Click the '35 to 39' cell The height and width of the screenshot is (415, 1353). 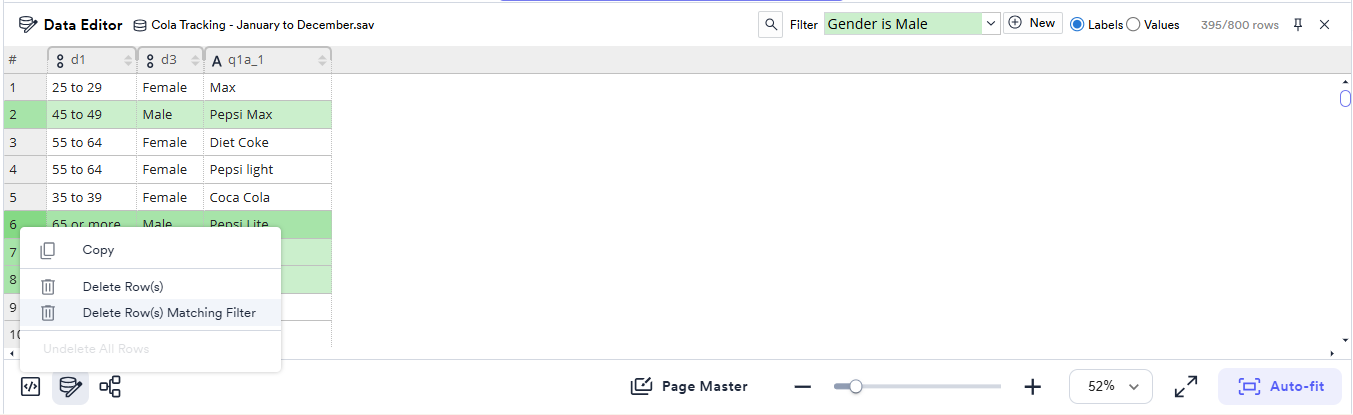tap(91, 197)
